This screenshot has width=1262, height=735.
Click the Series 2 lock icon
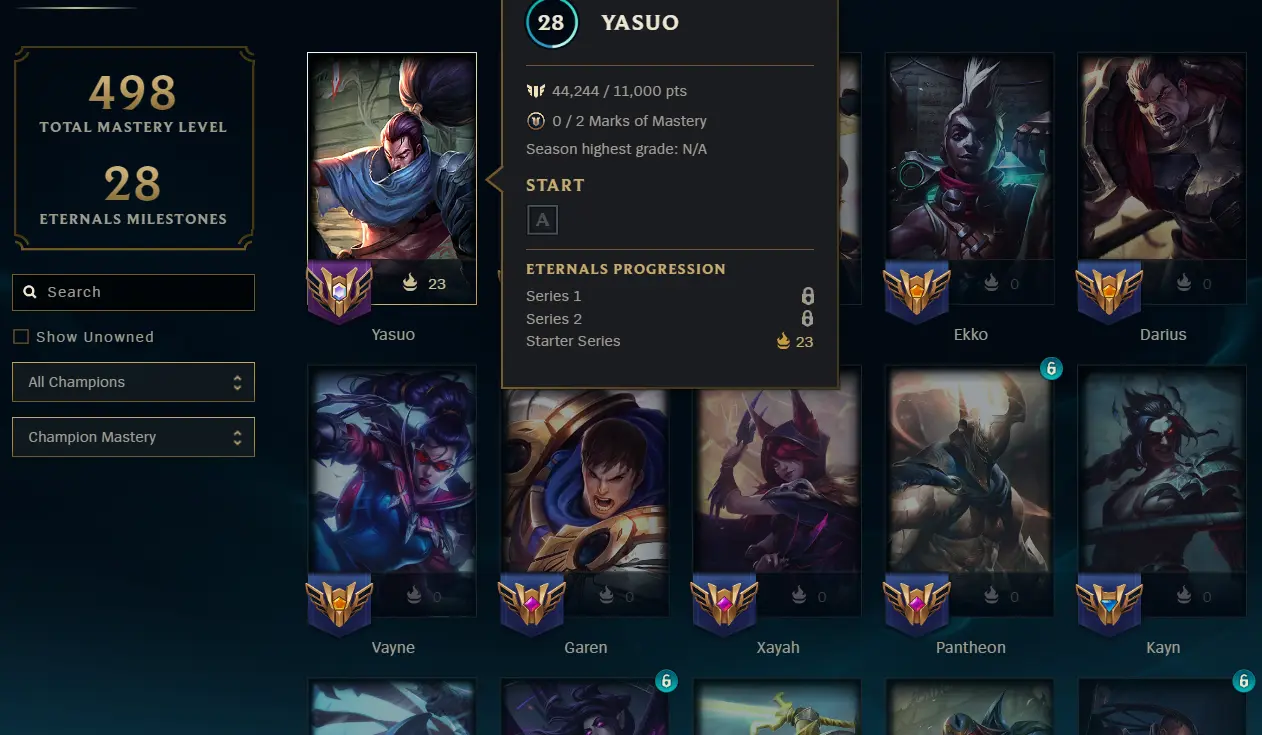click(x=807, y=319)
